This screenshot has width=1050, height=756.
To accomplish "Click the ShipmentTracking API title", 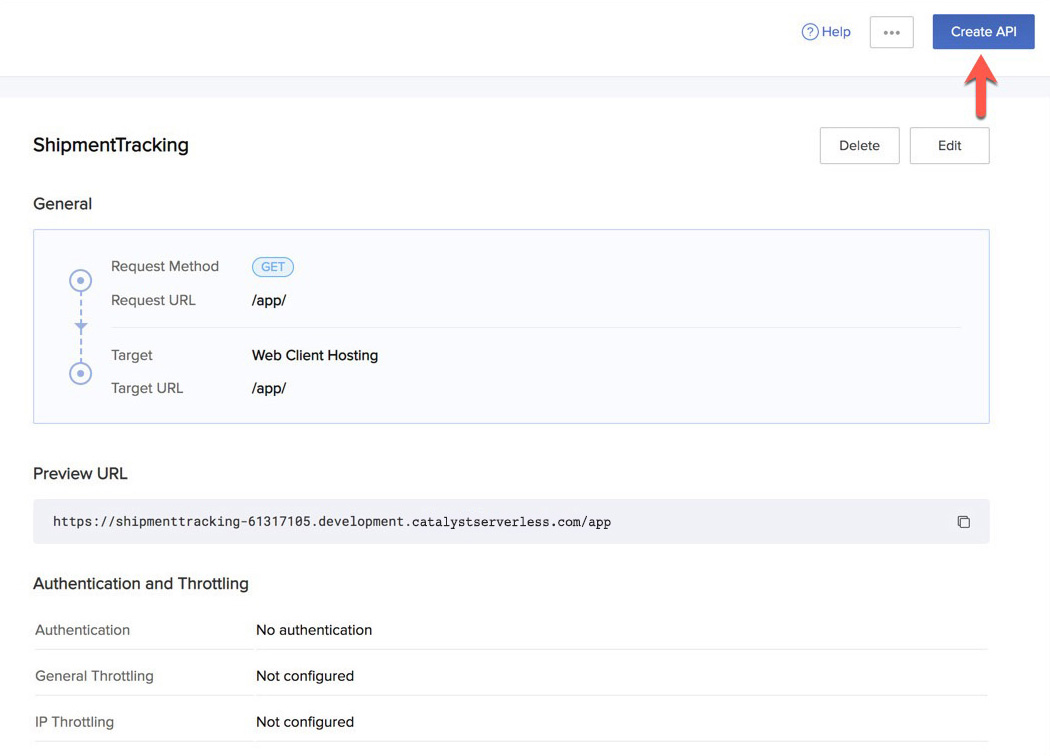I will 111,145.
